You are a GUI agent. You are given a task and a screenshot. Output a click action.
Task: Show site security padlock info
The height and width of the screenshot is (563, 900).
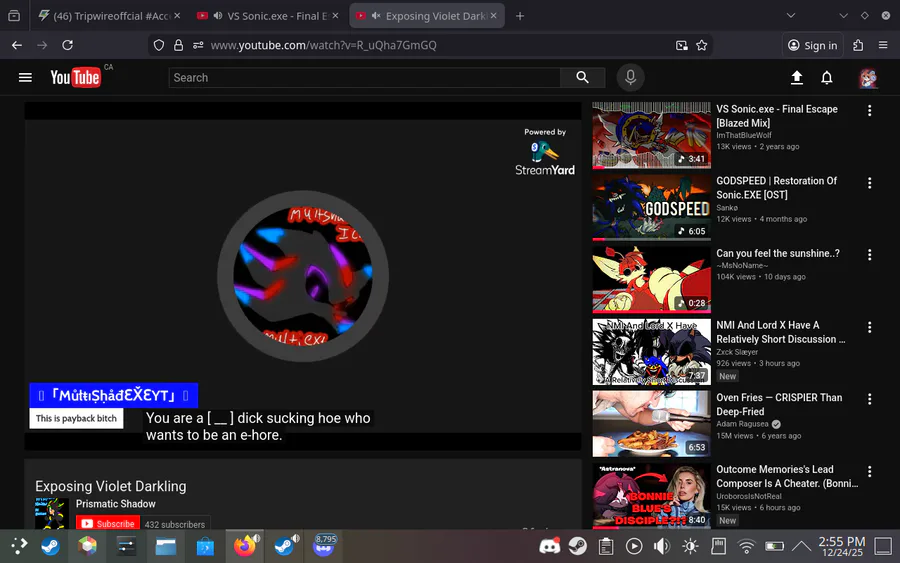pyautogui.click(x=179, y=45)
